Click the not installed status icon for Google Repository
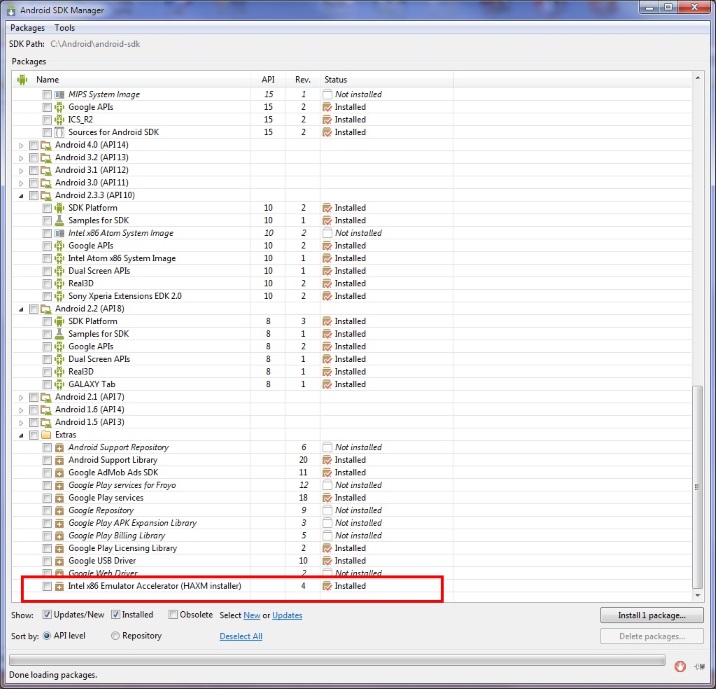The height and width of the screenshot is (689, 716). point(327,510)
